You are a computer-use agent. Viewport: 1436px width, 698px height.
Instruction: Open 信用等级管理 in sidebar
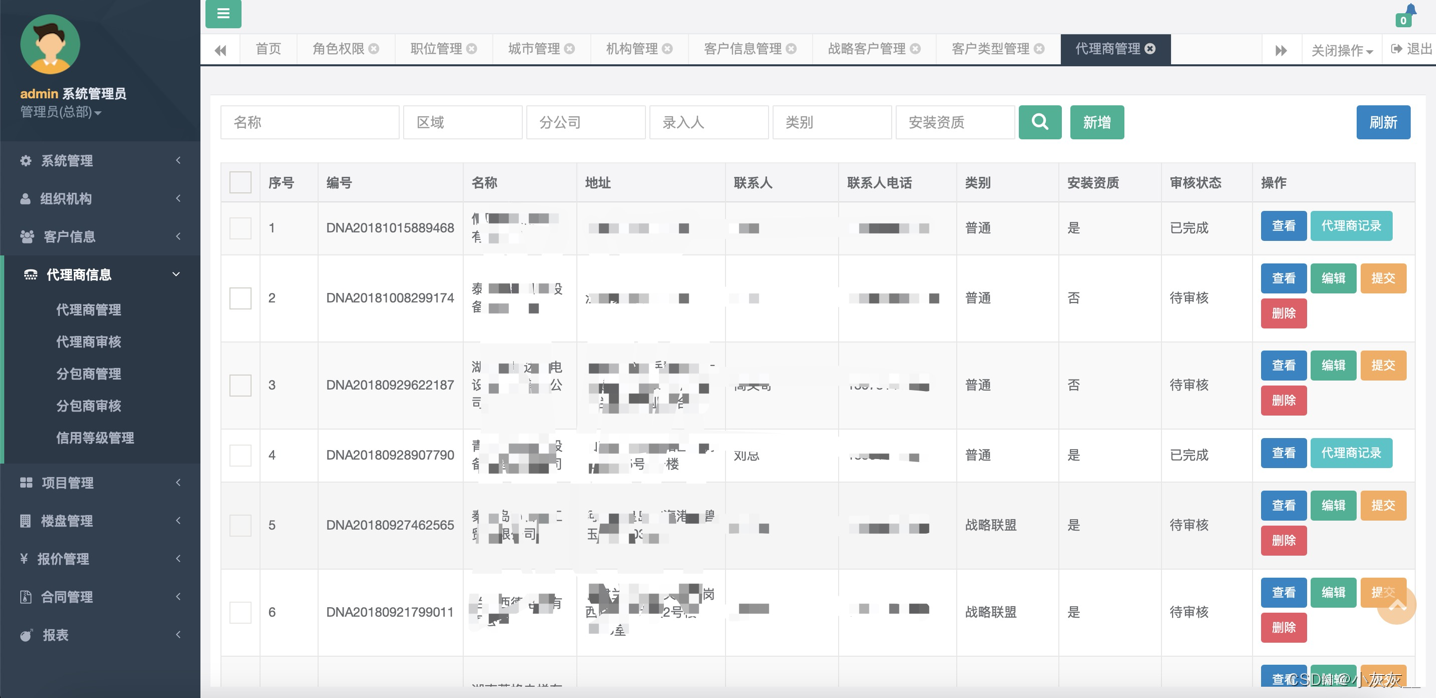[95, 437]
